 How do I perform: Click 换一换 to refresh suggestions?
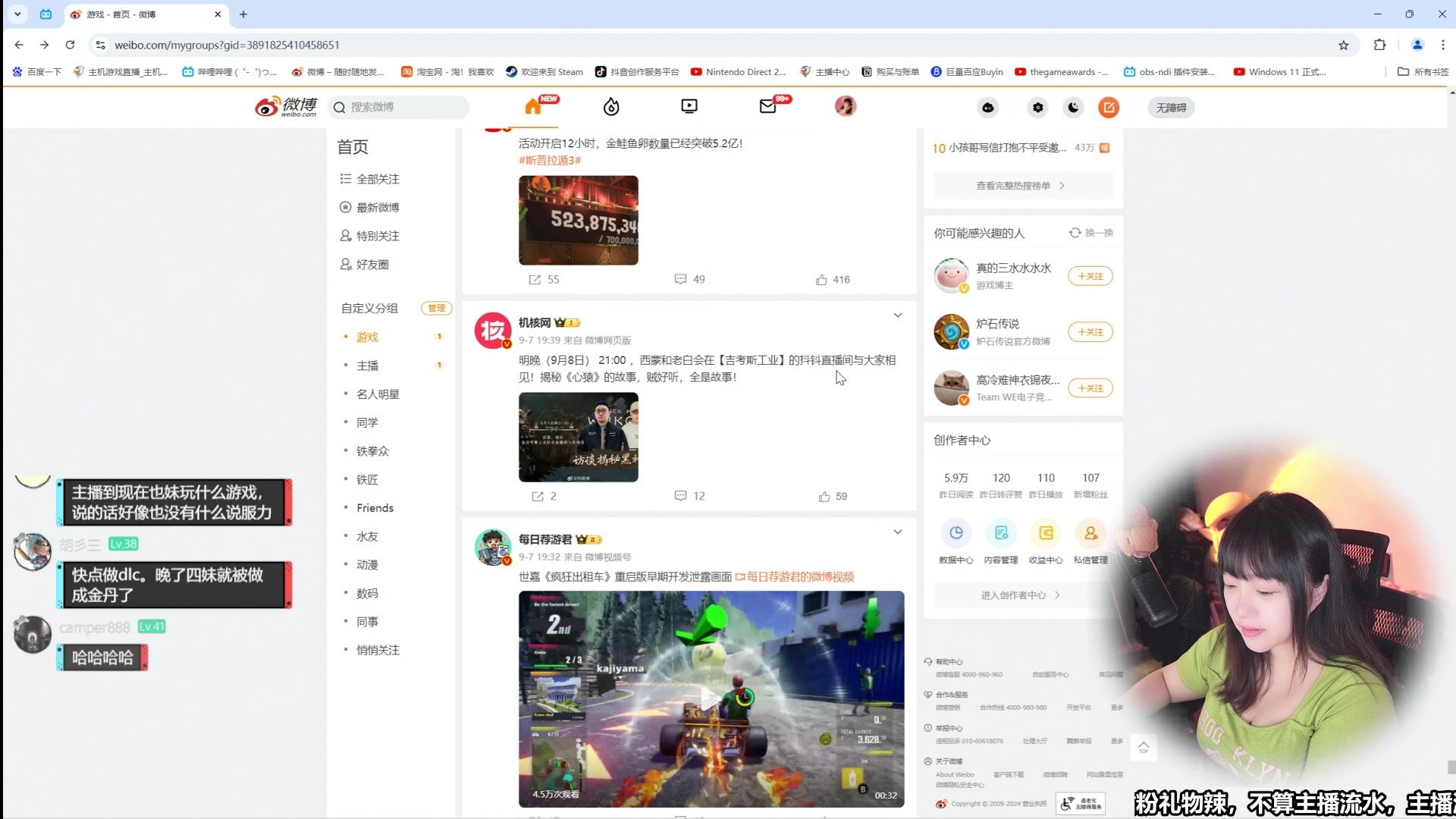1091,233
